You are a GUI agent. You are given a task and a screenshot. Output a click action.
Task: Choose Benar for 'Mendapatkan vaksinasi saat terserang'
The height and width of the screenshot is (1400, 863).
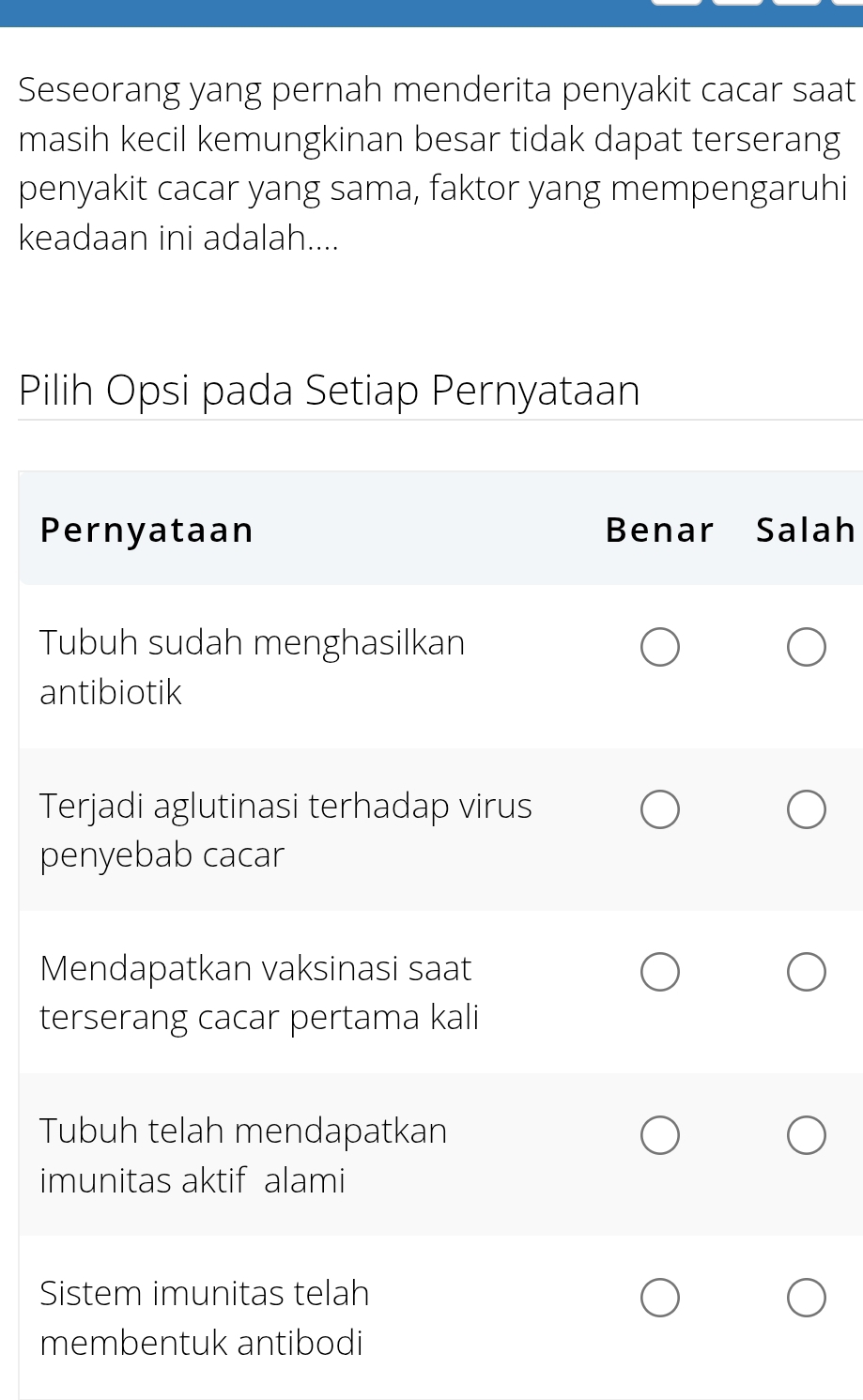[659, 973]
